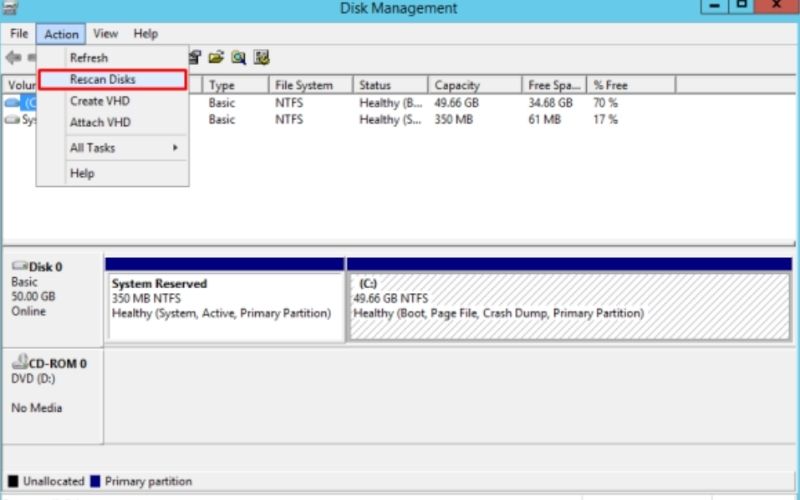This screenshot has height=500, width=800.
Task: Select the CD-ROM 0 DVD (D:) label panel
Action: coord(53,396)
